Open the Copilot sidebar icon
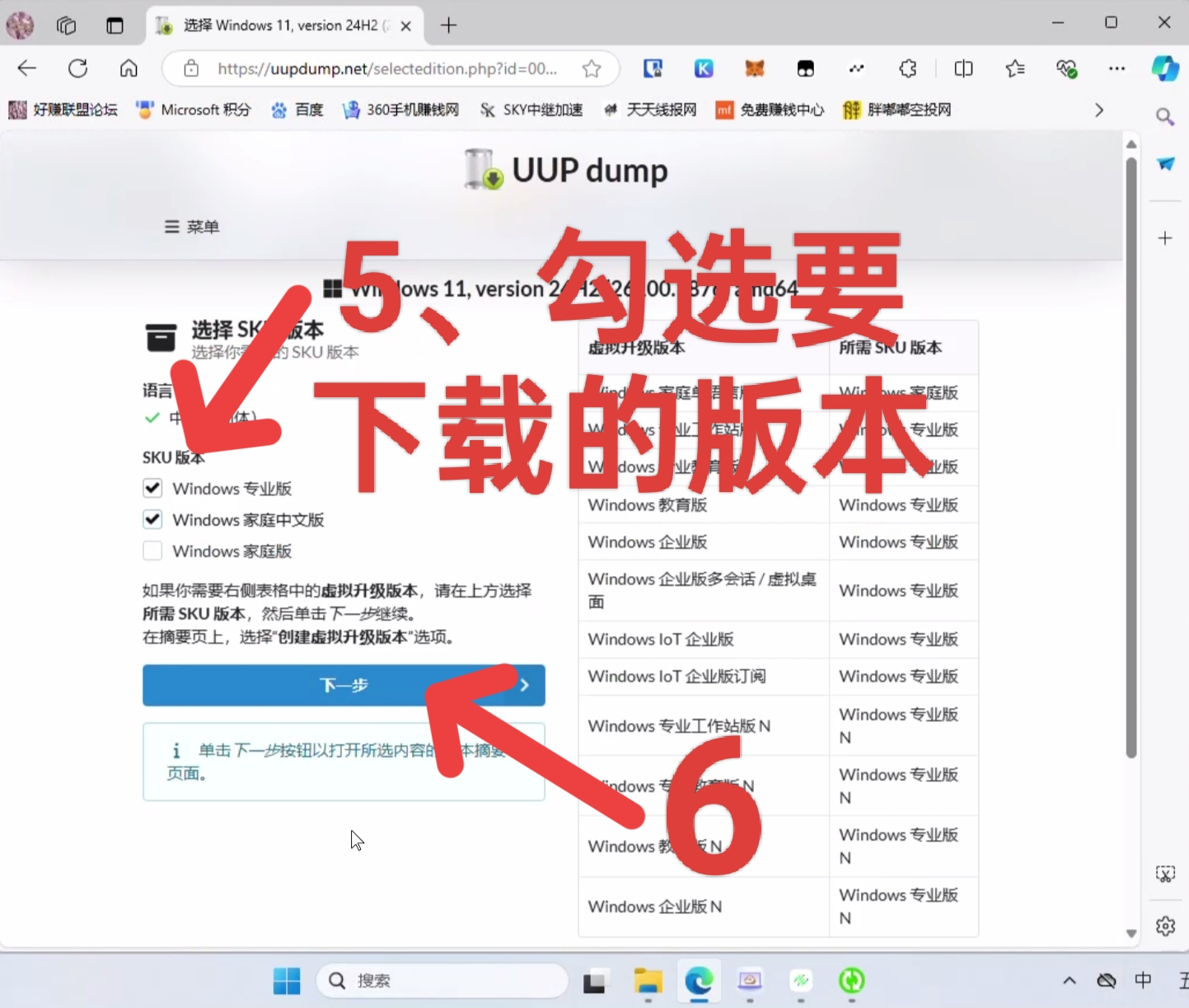 point(1165,68)
